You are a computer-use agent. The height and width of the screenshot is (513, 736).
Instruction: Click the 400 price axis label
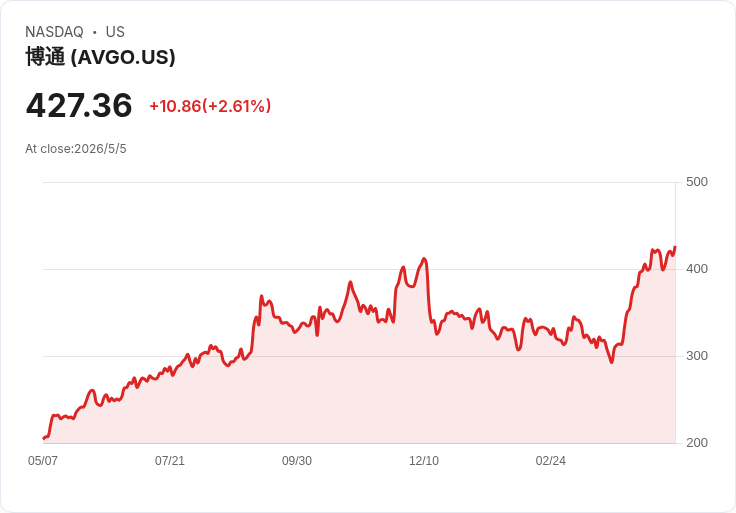(x=697, y=269)
